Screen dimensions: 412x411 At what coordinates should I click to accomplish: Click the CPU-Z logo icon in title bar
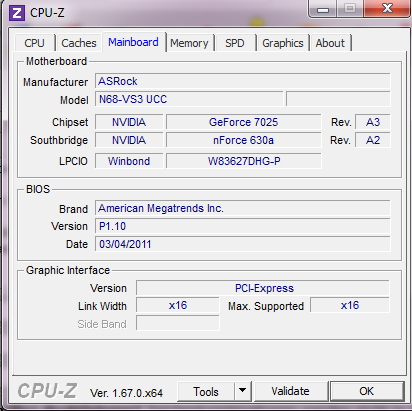pyautogui.click(x=17, y=13)
